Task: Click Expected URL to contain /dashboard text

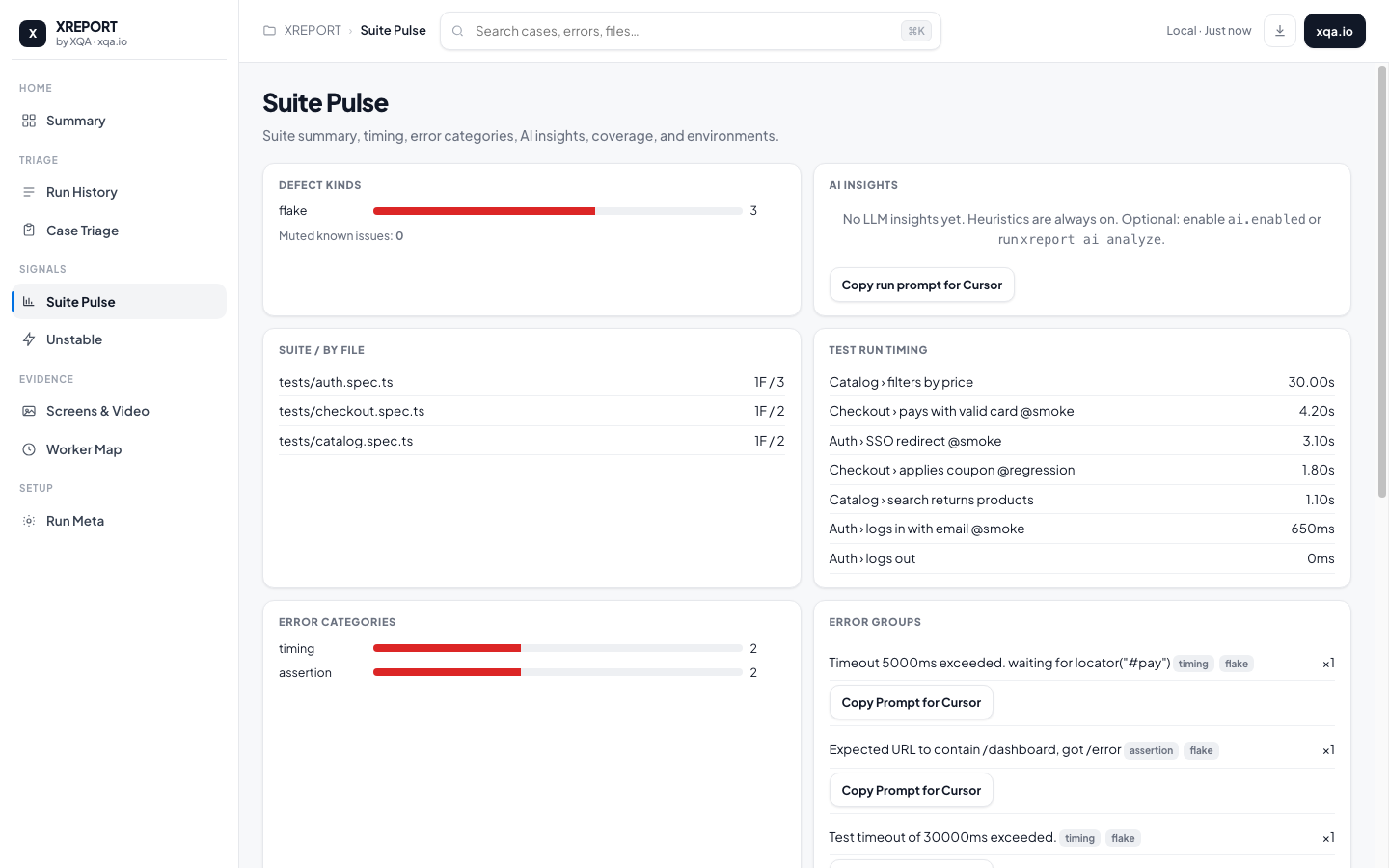Action: tap(975, 749)
